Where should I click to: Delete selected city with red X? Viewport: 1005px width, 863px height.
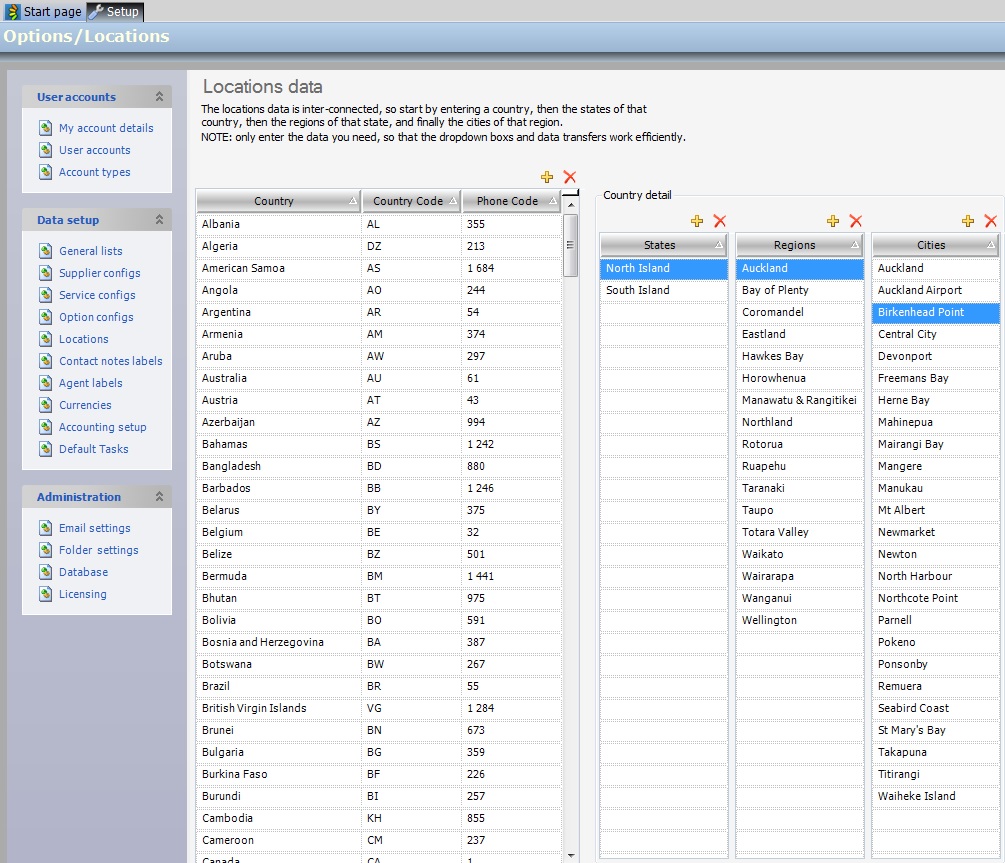coord(990,221)
